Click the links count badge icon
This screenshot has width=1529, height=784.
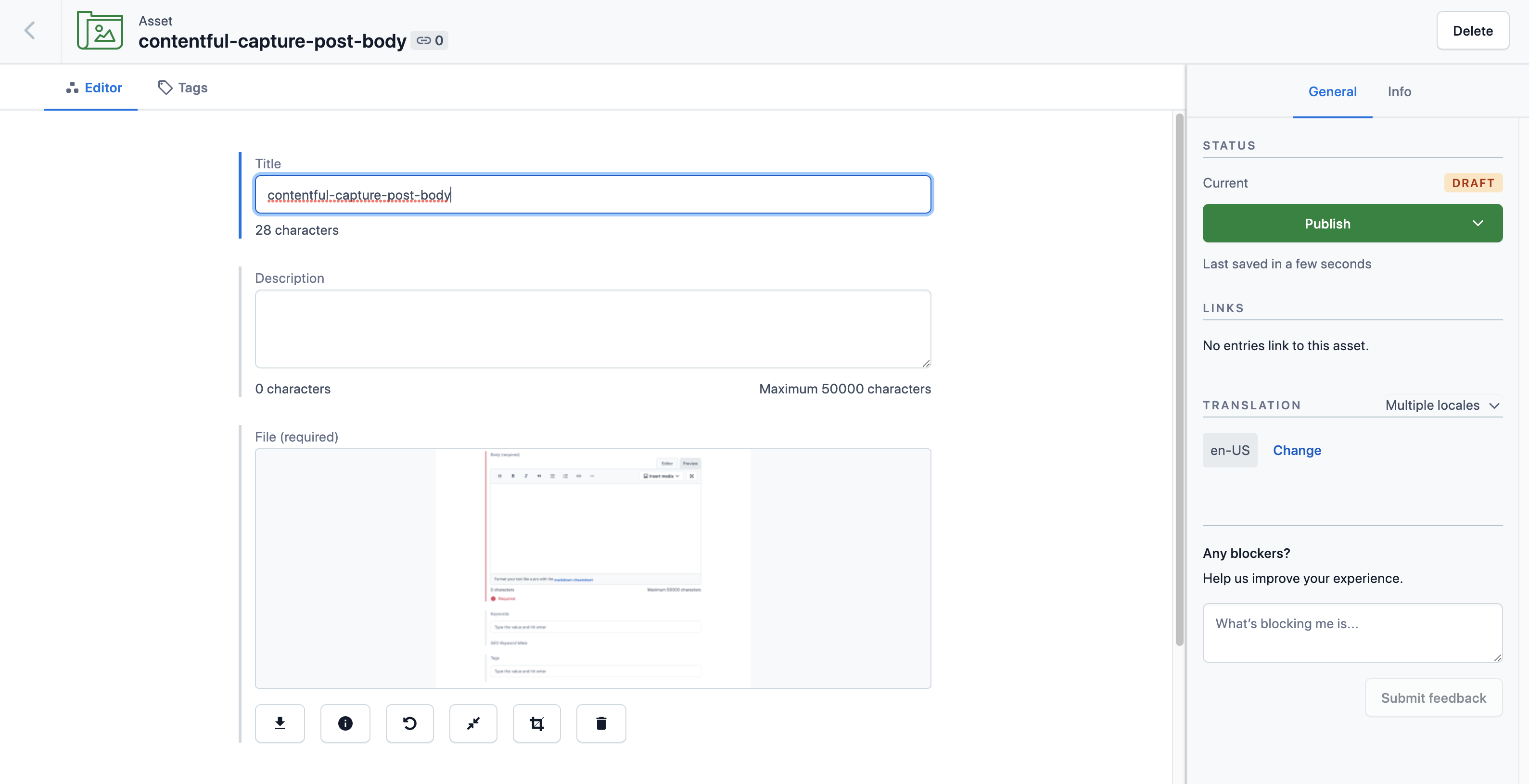[x=429, y=40]
